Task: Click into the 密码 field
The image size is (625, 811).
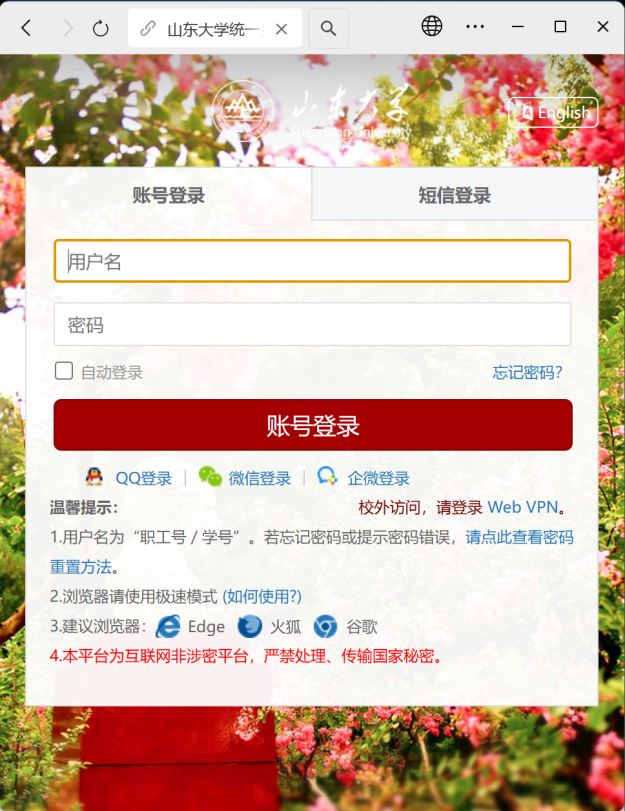Action: point(312,324)
